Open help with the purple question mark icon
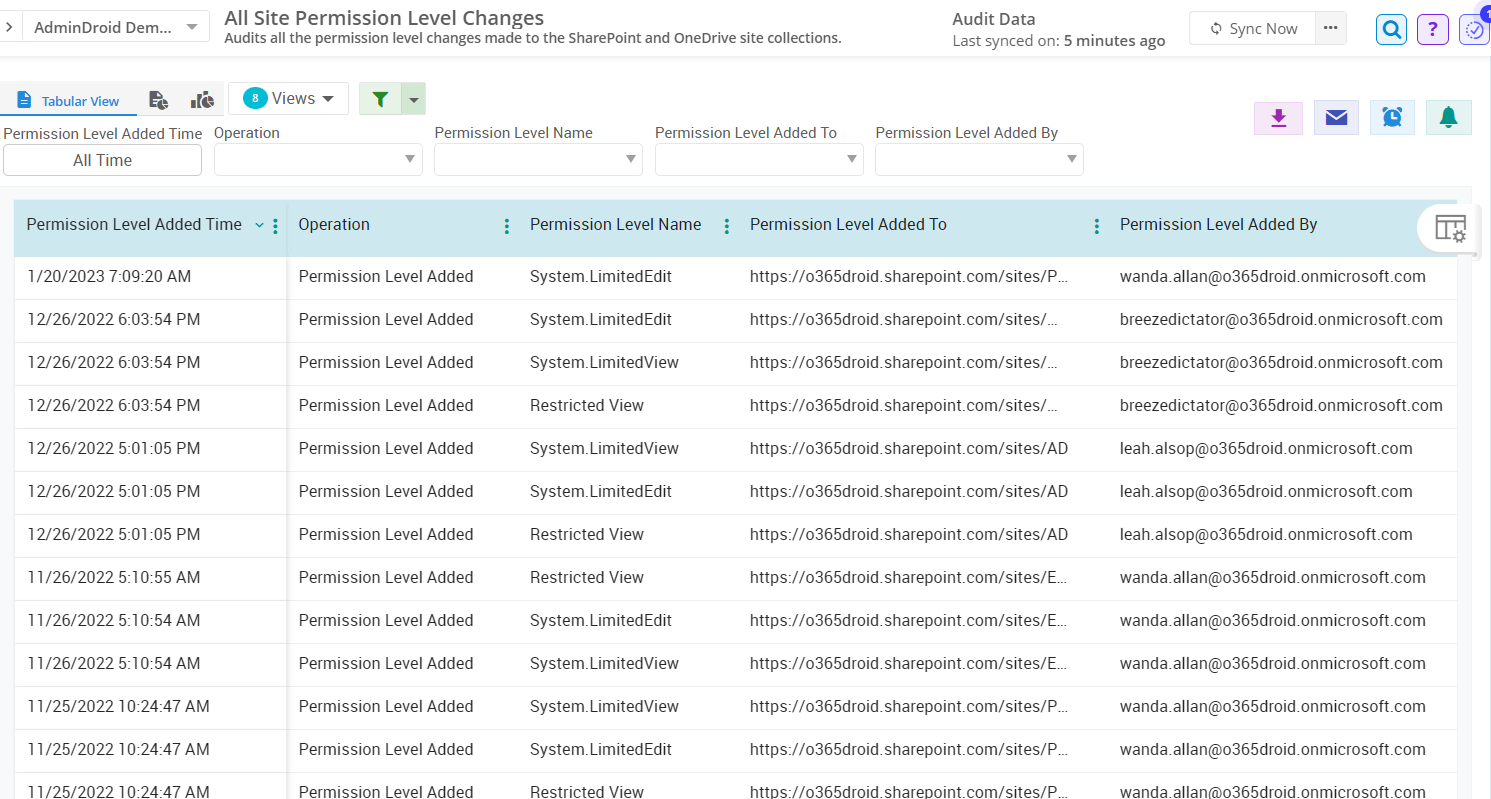 tap(1432, 29)
